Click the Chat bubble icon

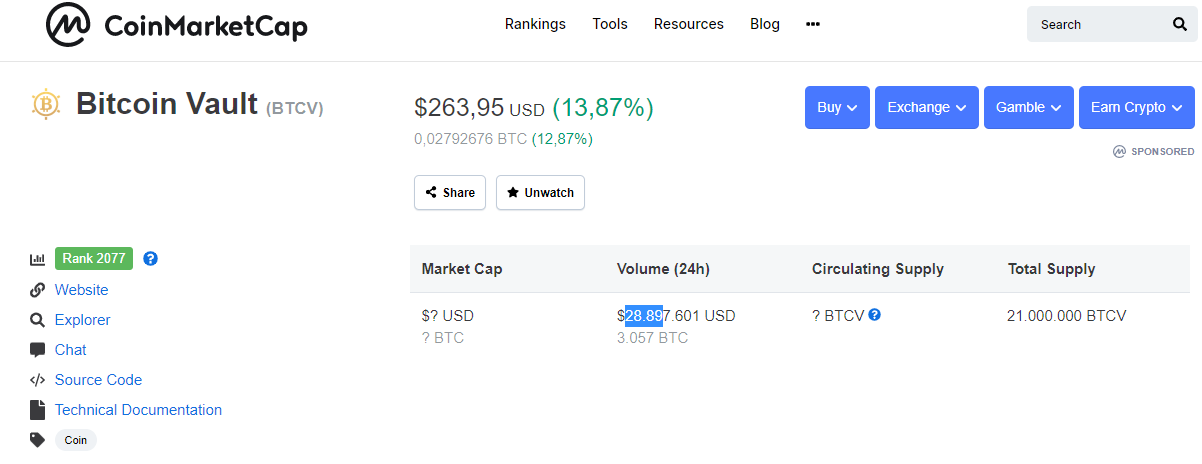tap(38, 350)
